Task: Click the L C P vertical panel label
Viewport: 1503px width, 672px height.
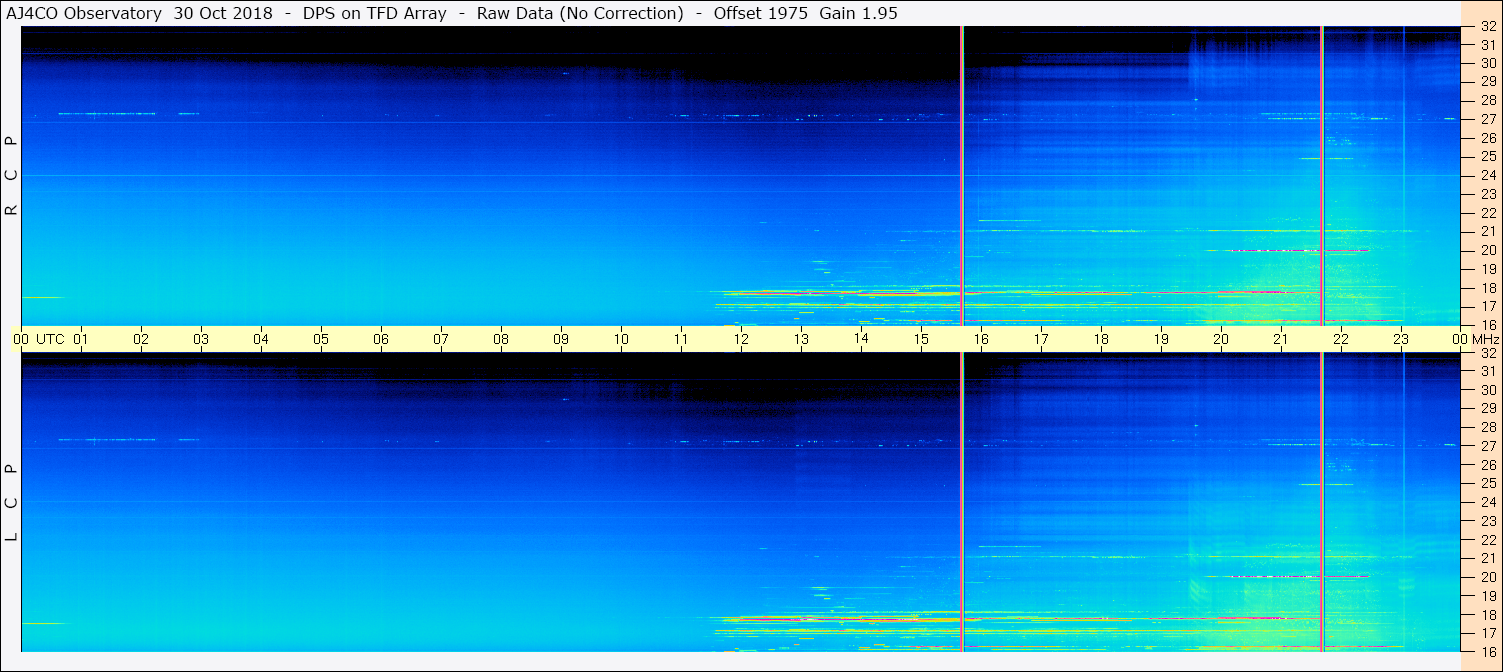Action: coord(11,502)
